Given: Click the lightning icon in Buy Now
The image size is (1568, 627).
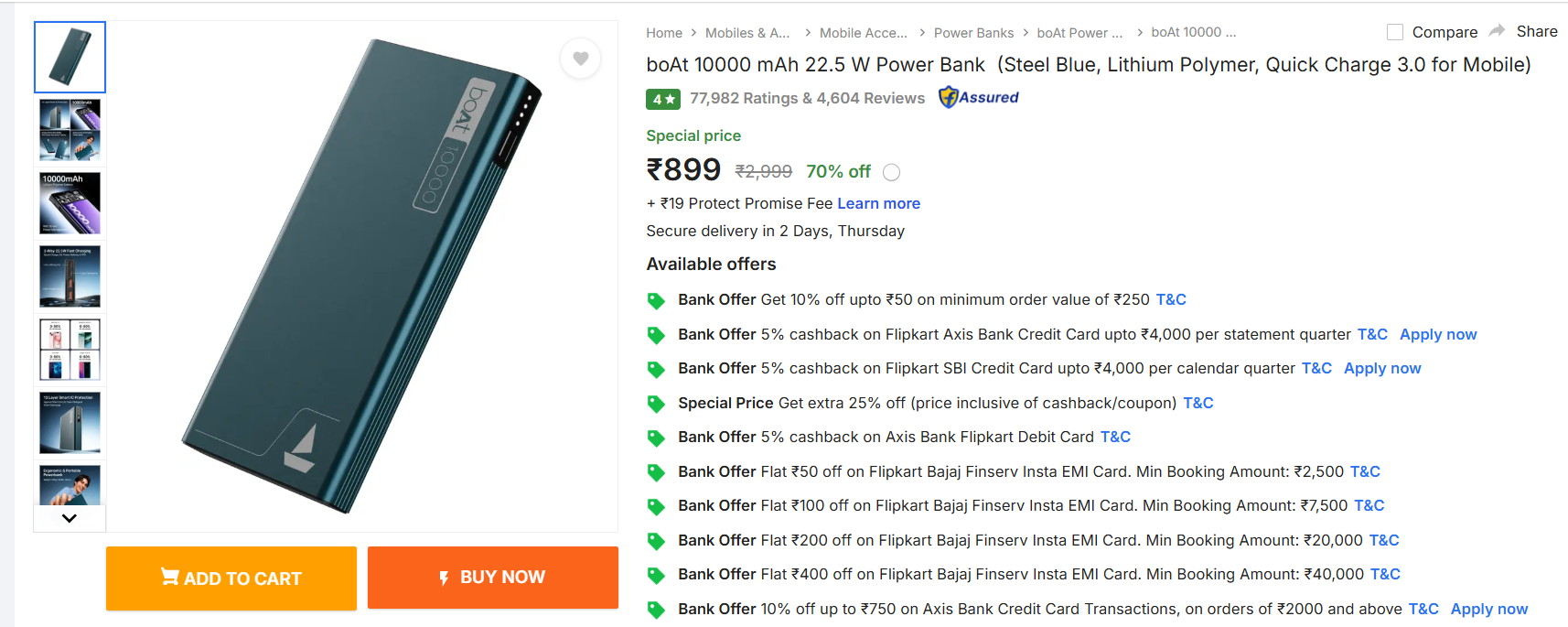Looking at the screenshot, I should pos(444,578).
